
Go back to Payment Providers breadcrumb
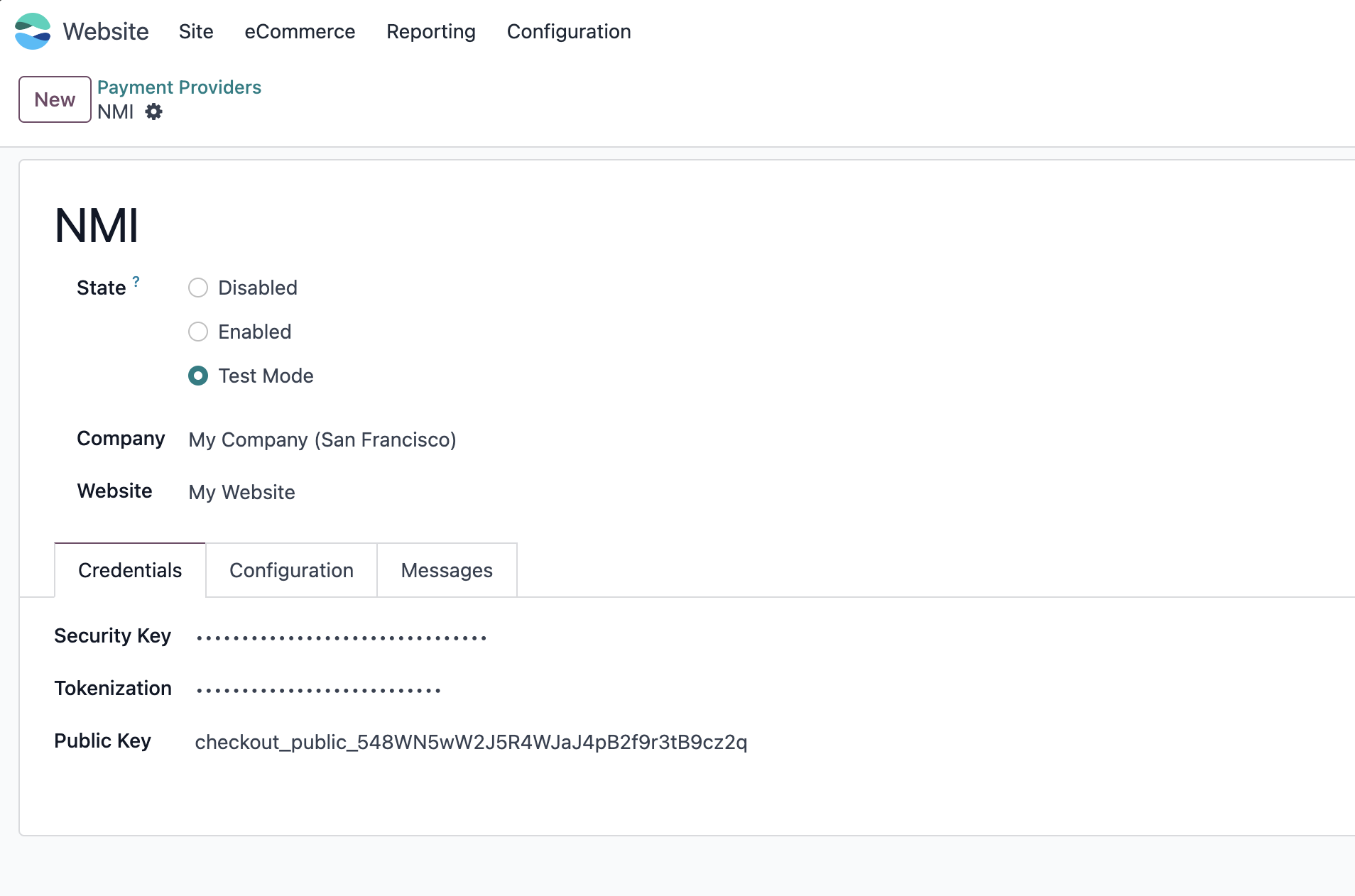tap(179, 87)
